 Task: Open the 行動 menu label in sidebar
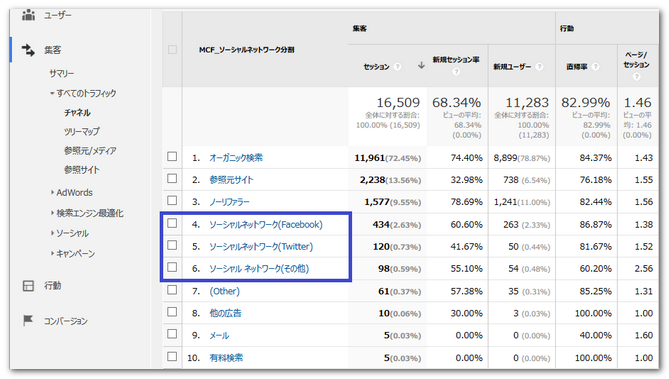(52, 286)
